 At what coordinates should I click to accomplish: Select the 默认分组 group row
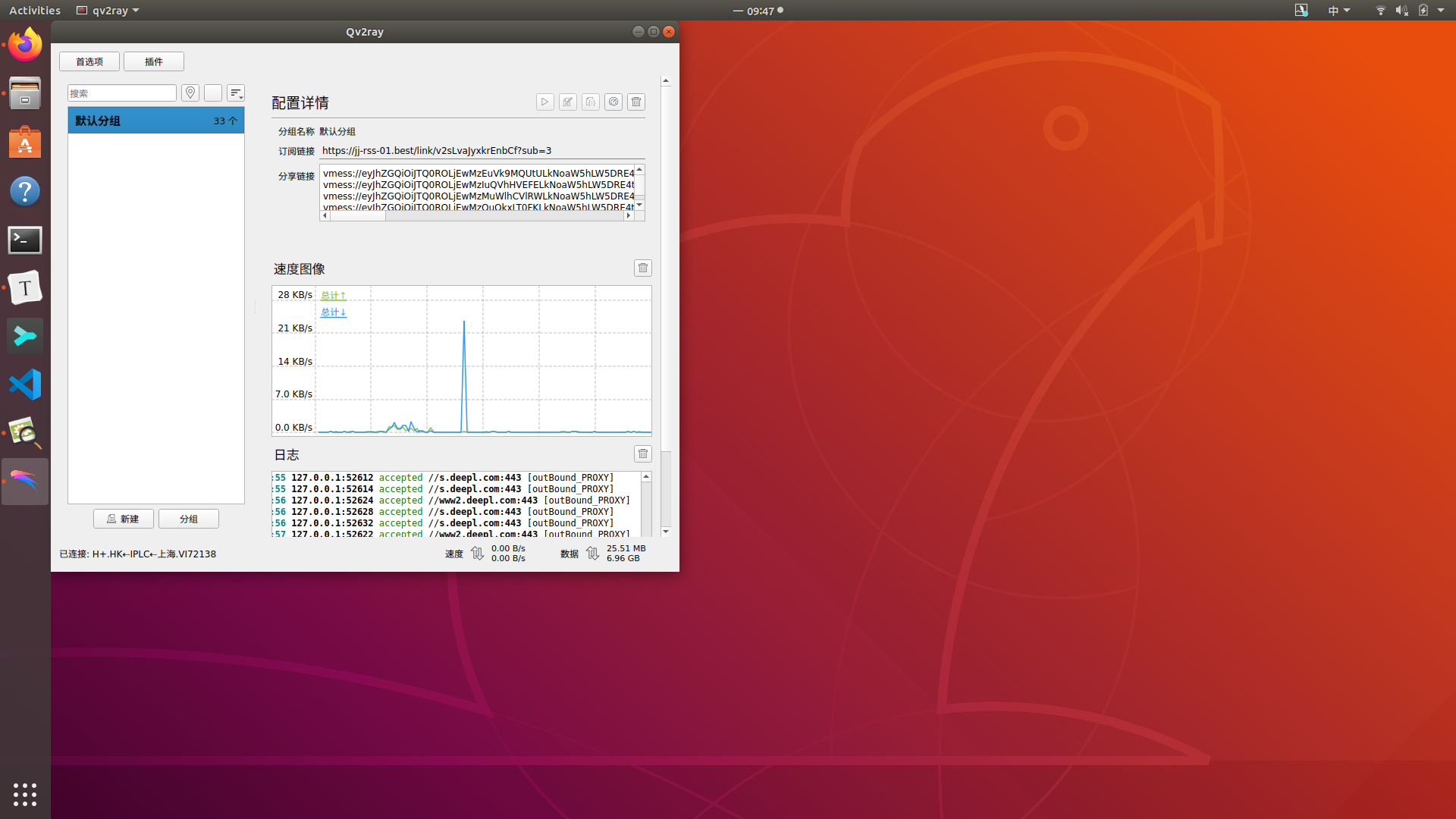(155, 121)
